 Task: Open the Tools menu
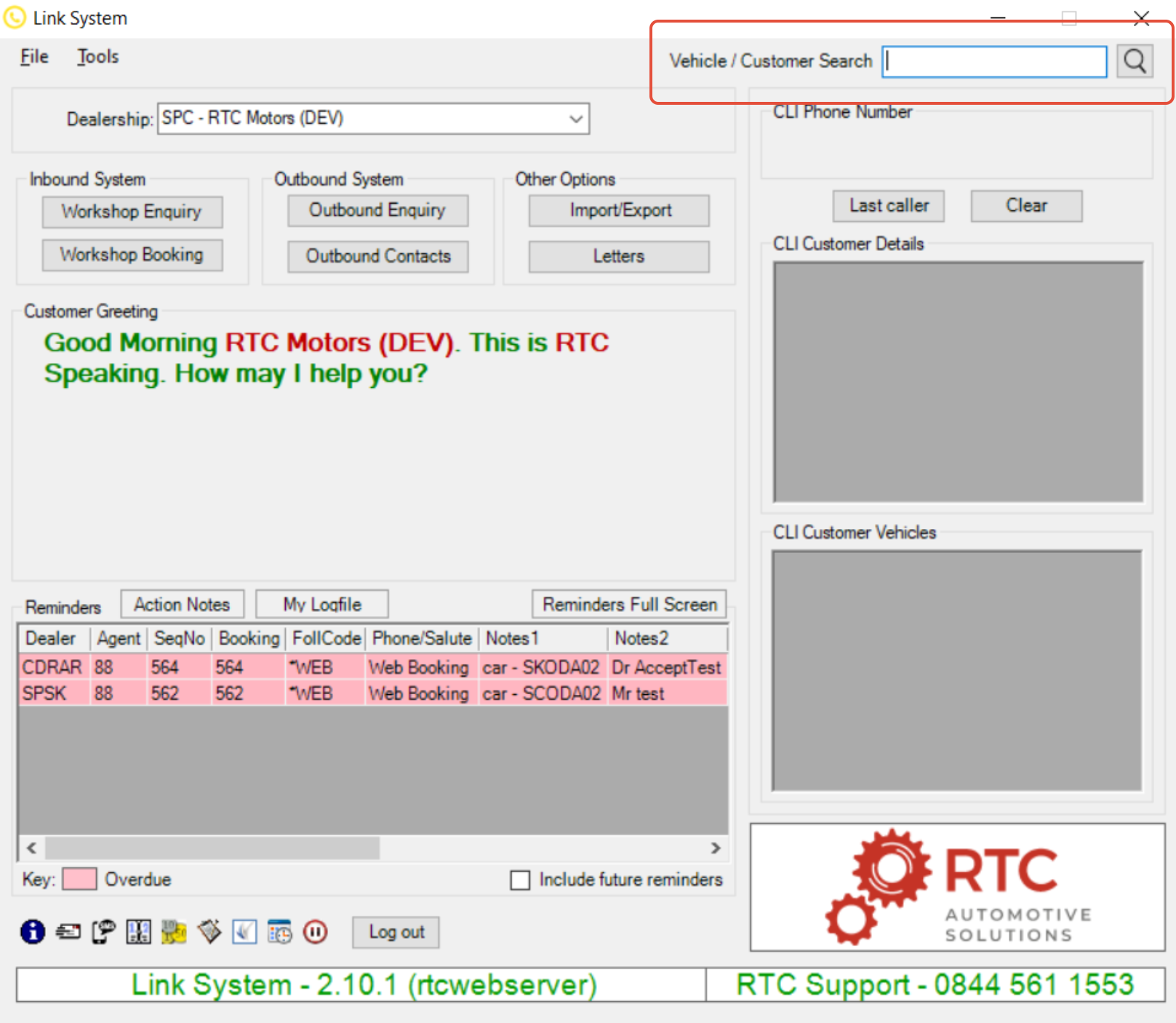98,57
